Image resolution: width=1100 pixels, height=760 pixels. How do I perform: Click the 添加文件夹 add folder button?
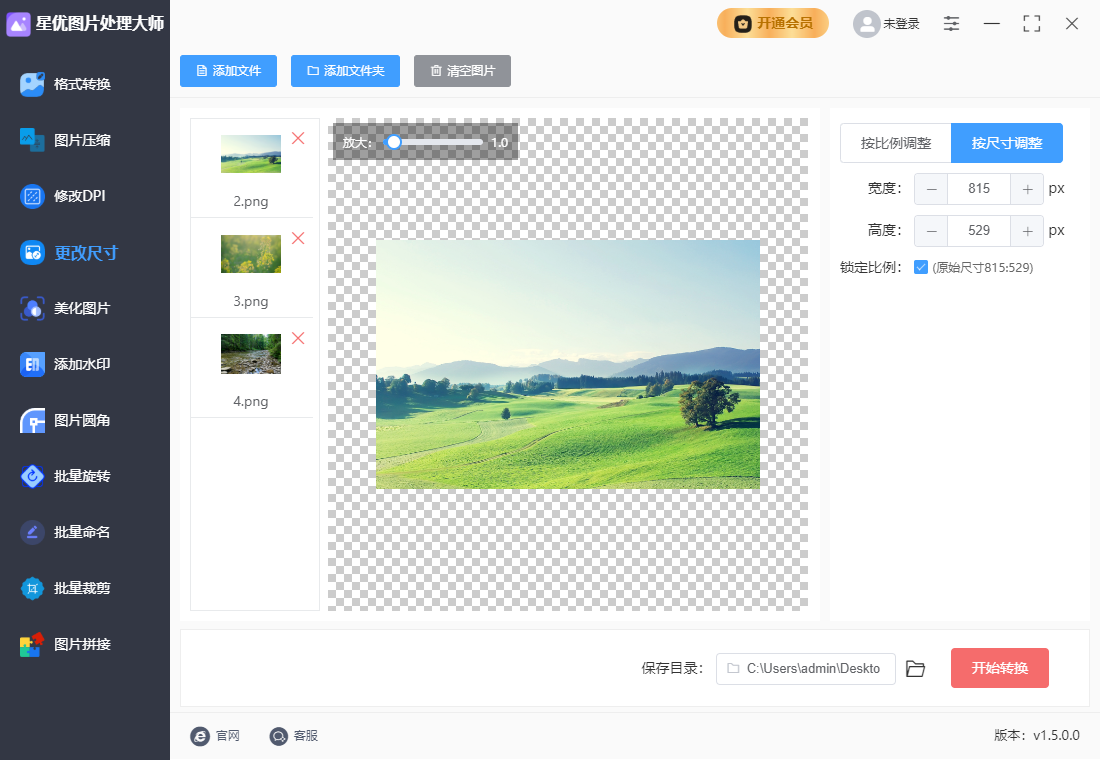click(x=345, y=71)
